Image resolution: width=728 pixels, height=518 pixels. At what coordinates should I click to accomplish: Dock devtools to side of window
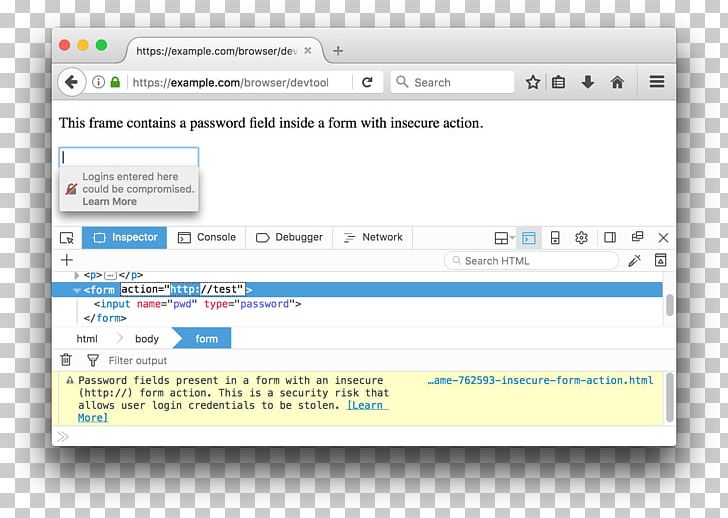[610, 238]
